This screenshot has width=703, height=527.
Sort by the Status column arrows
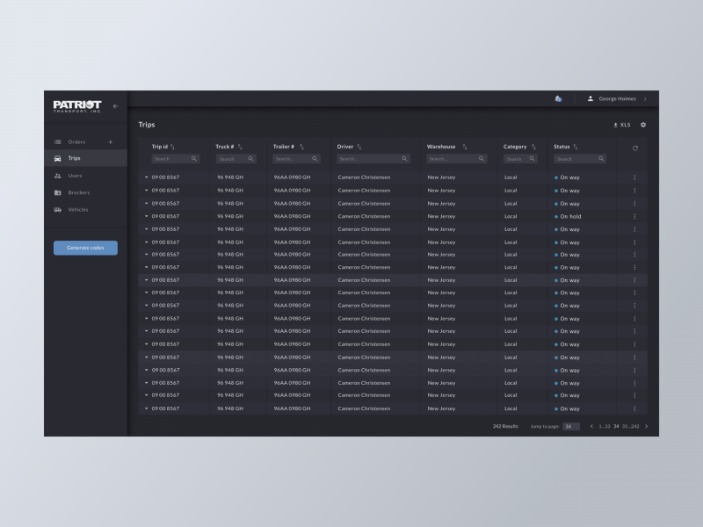point(576,147)
